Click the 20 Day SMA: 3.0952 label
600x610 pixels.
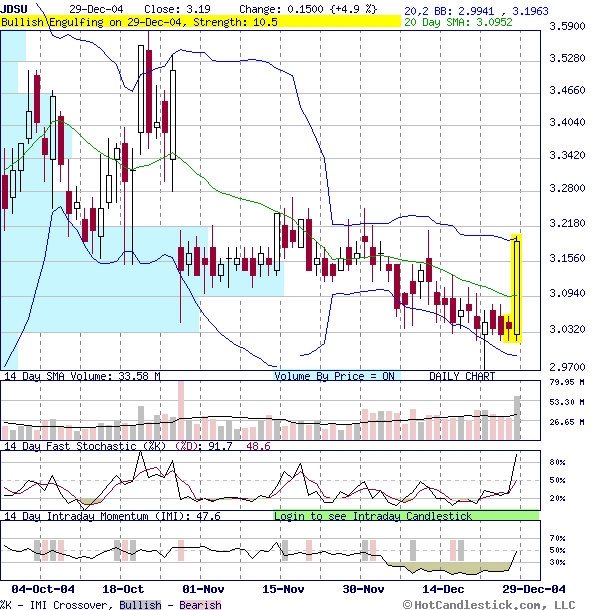point(458,22)
